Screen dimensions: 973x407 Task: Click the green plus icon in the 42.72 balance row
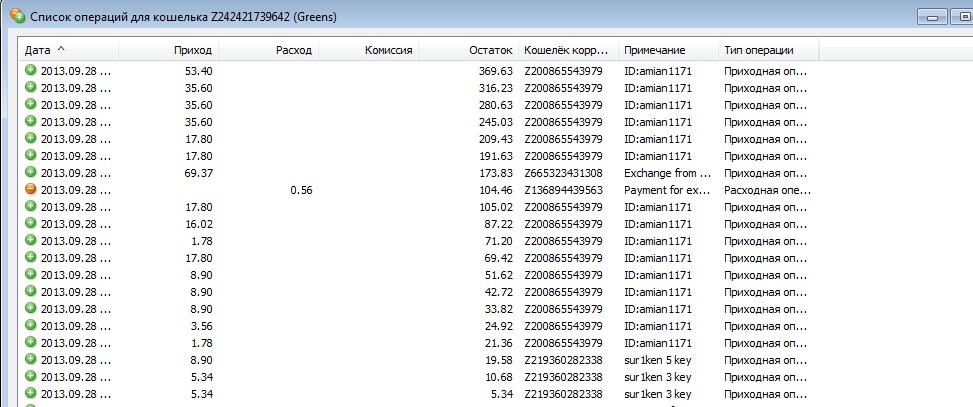(x=30, y=291)
